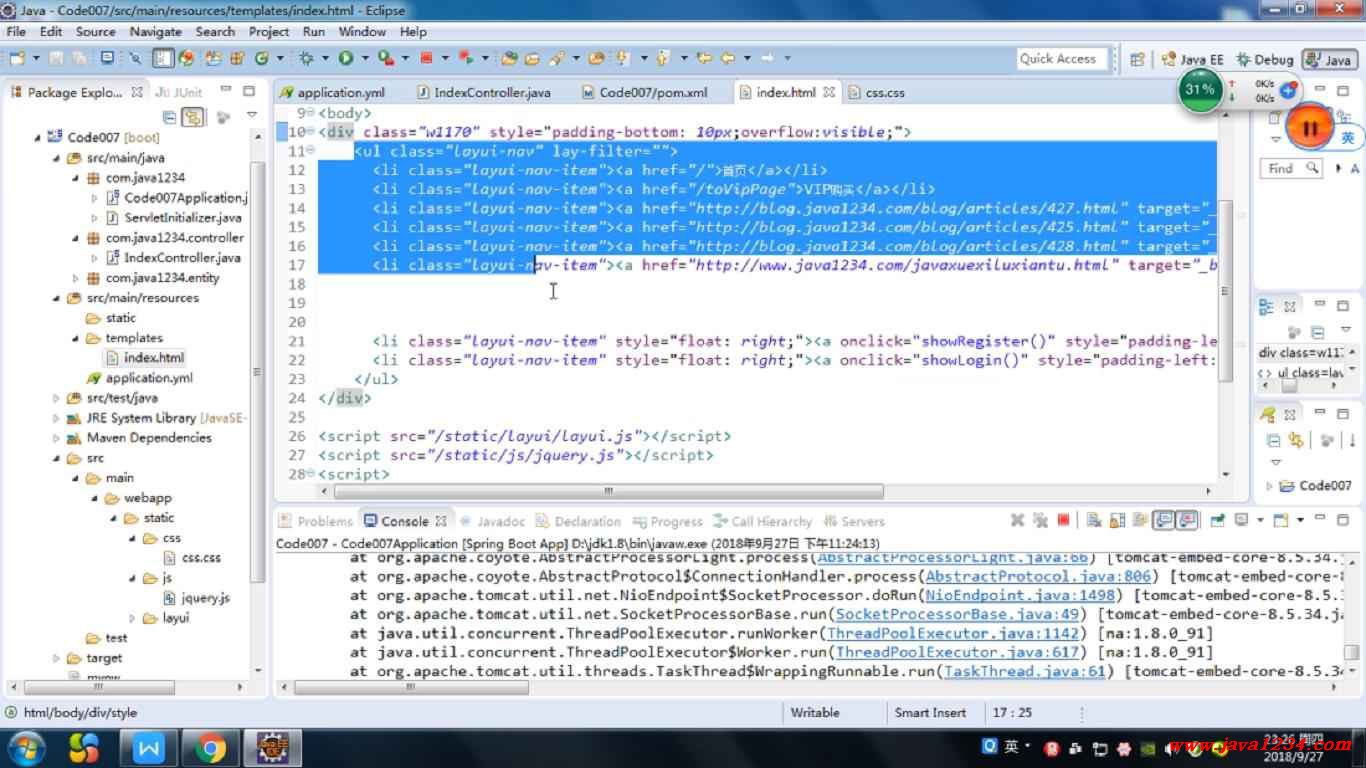Click Remove All Terminated Launches icon
The width and height of the screenshot is (1366, 768).
[1040, 520]
